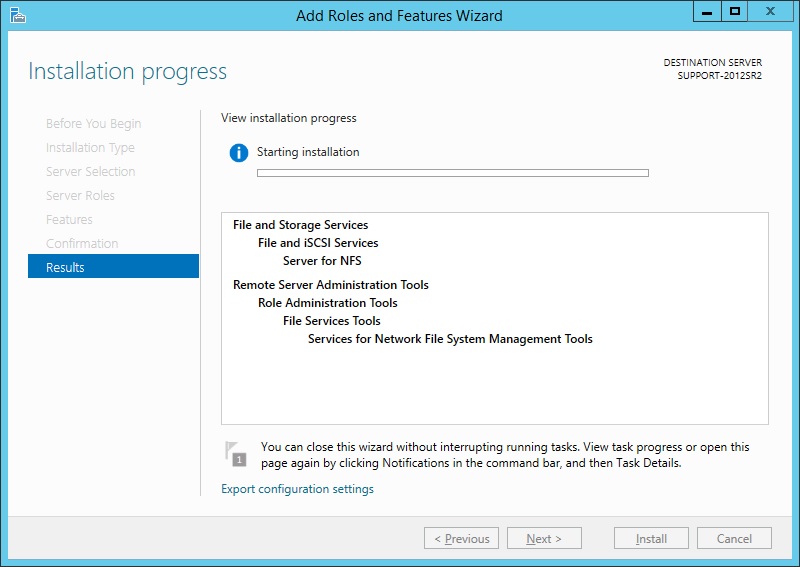Click the Next button
The width and height of the screenshot is (800, 567).
click(543, 538)
